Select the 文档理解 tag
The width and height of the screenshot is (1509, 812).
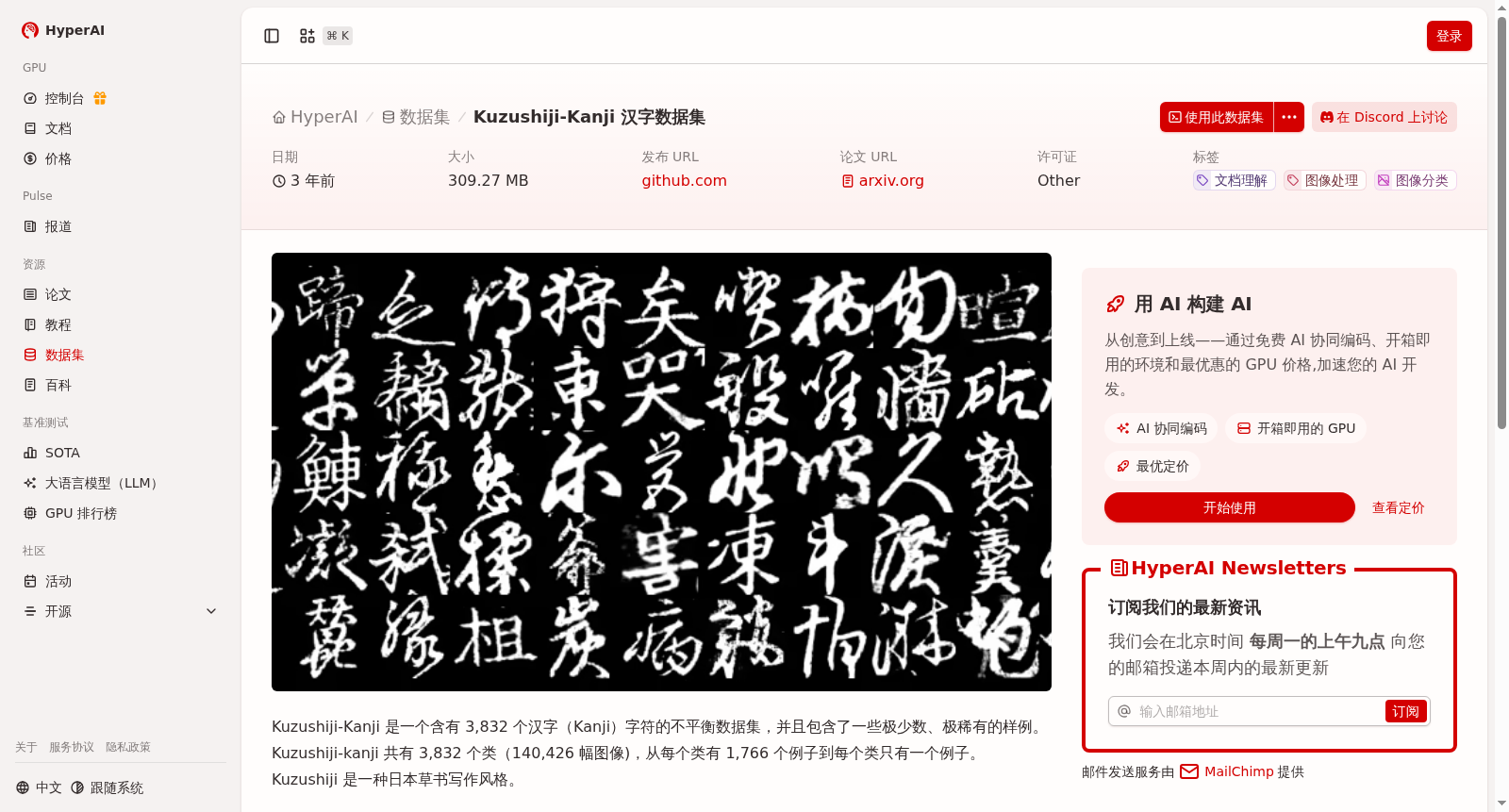coord(1233,180)
